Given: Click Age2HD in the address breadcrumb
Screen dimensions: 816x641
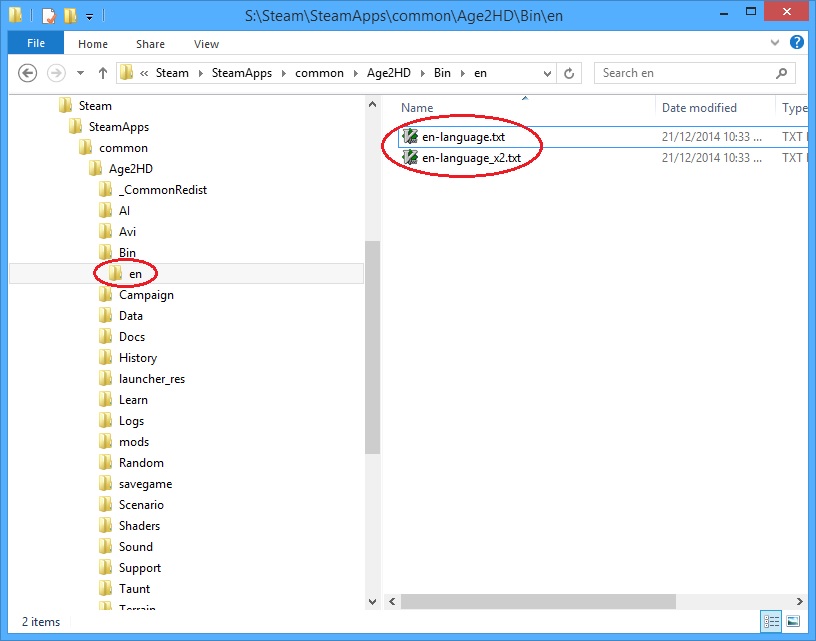Looking at the screenshot, I should tap(389, 73).
